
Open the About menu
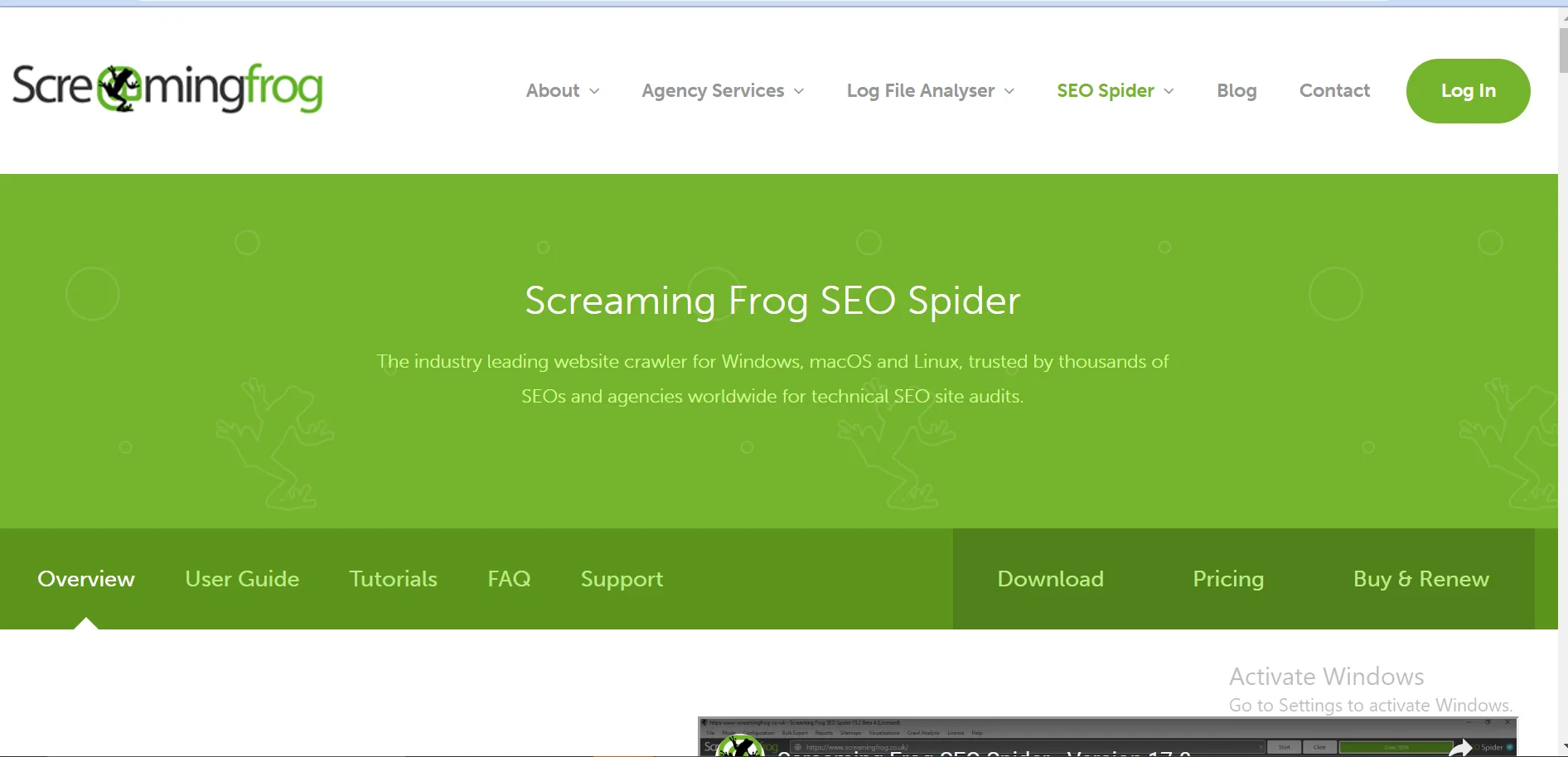pos(553,90)
